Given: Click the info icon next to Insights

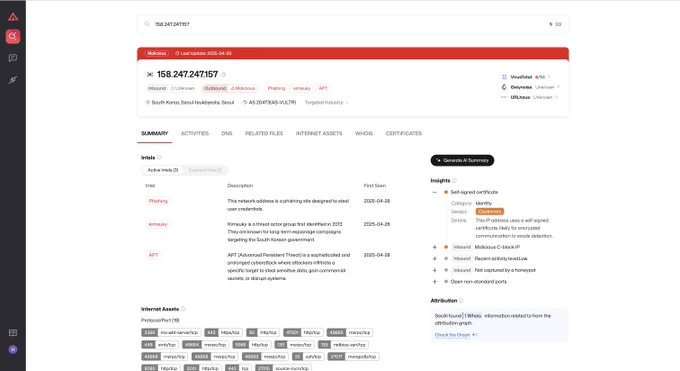Looking at the screenshot, I should pos(454,181).
